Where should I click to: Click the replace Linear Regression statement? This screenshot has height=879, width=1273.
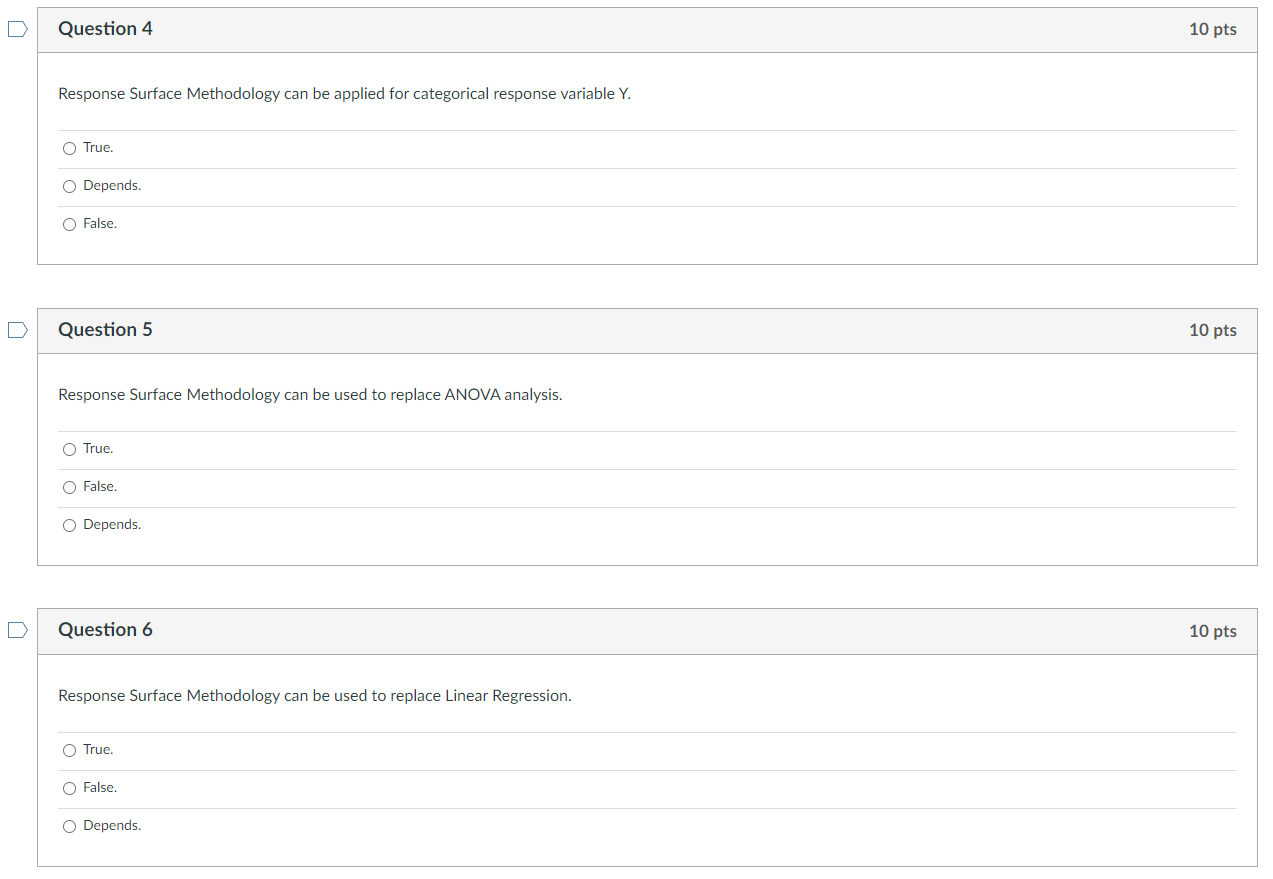pyautogui.click(x=315, y=696)
